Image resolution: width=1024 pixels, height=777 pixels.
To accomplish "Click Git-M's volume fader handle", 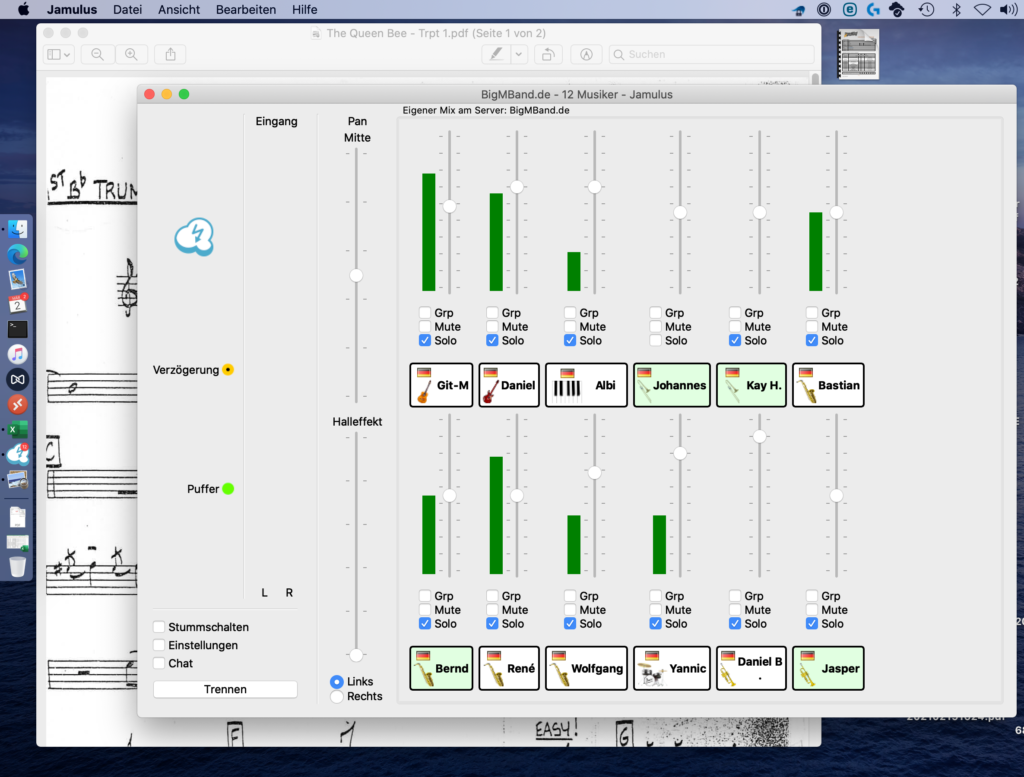I will pyautogui.click(x=449, y=206).
